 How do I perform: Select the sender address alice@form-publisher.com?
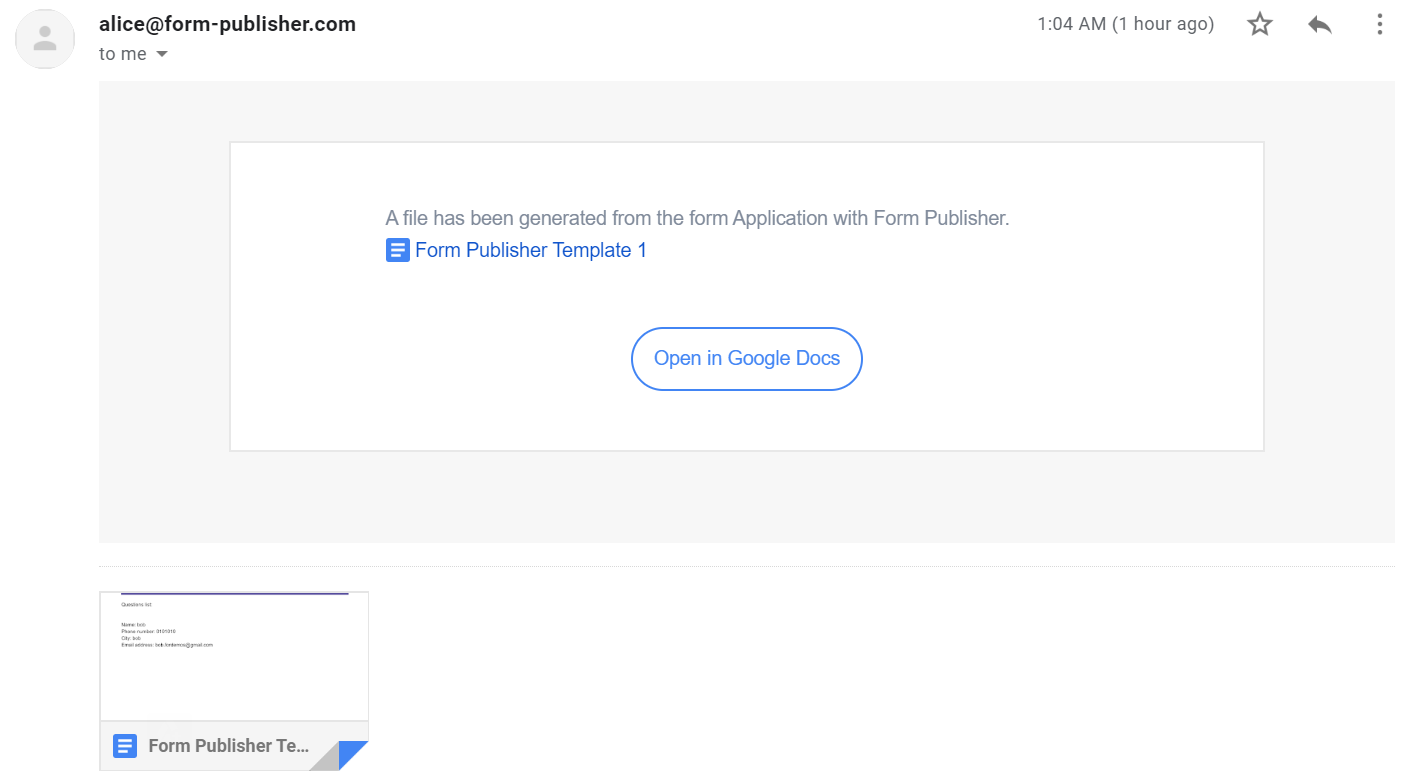point(227,24)
